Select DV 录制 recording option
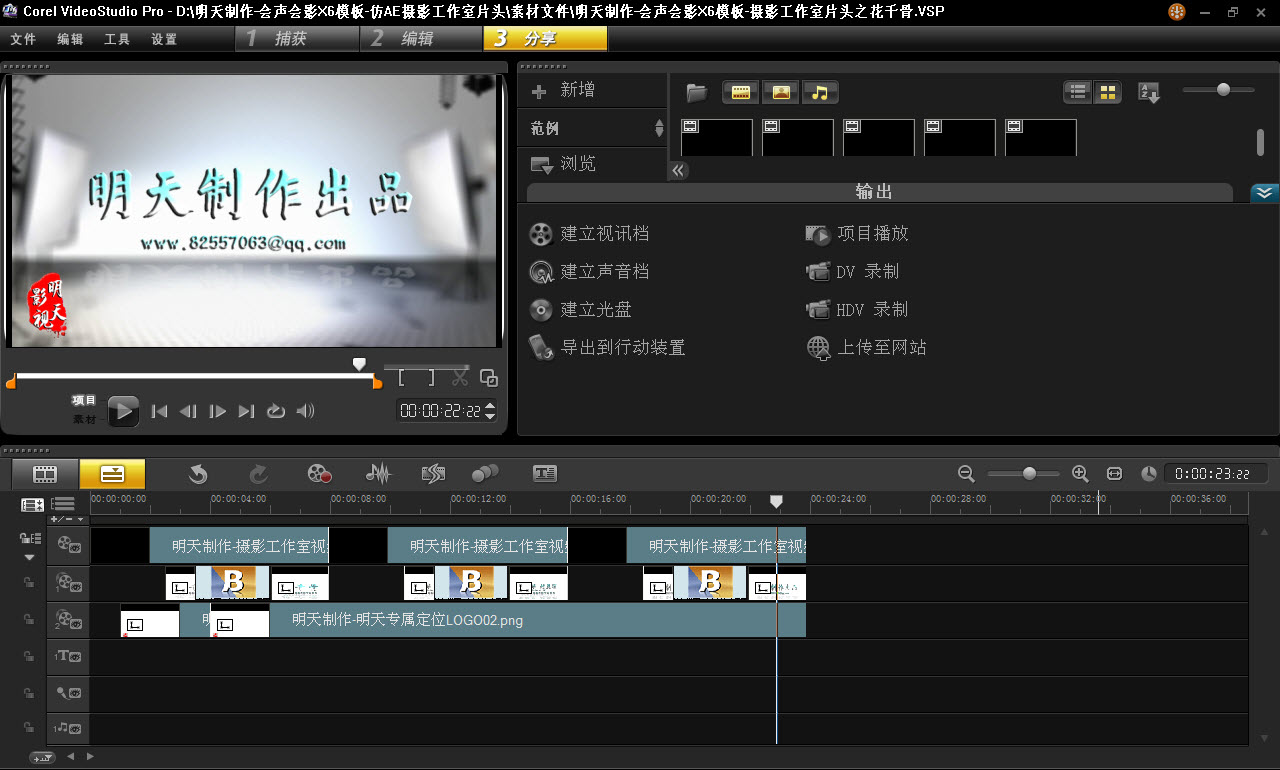Viewport: 1280px width, 770px height. click(853, 272)
